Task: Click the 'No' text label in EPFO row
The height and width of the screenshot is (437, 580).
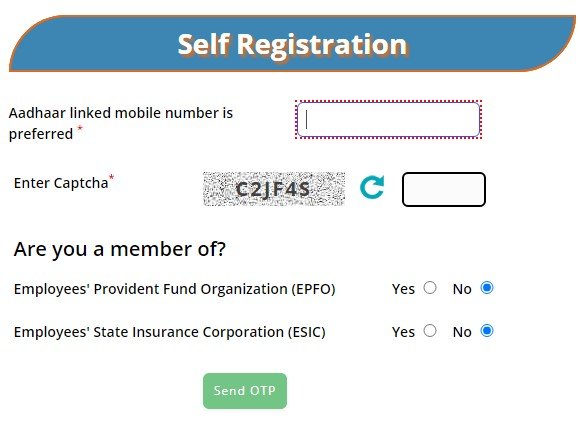Action: [462, 289]
